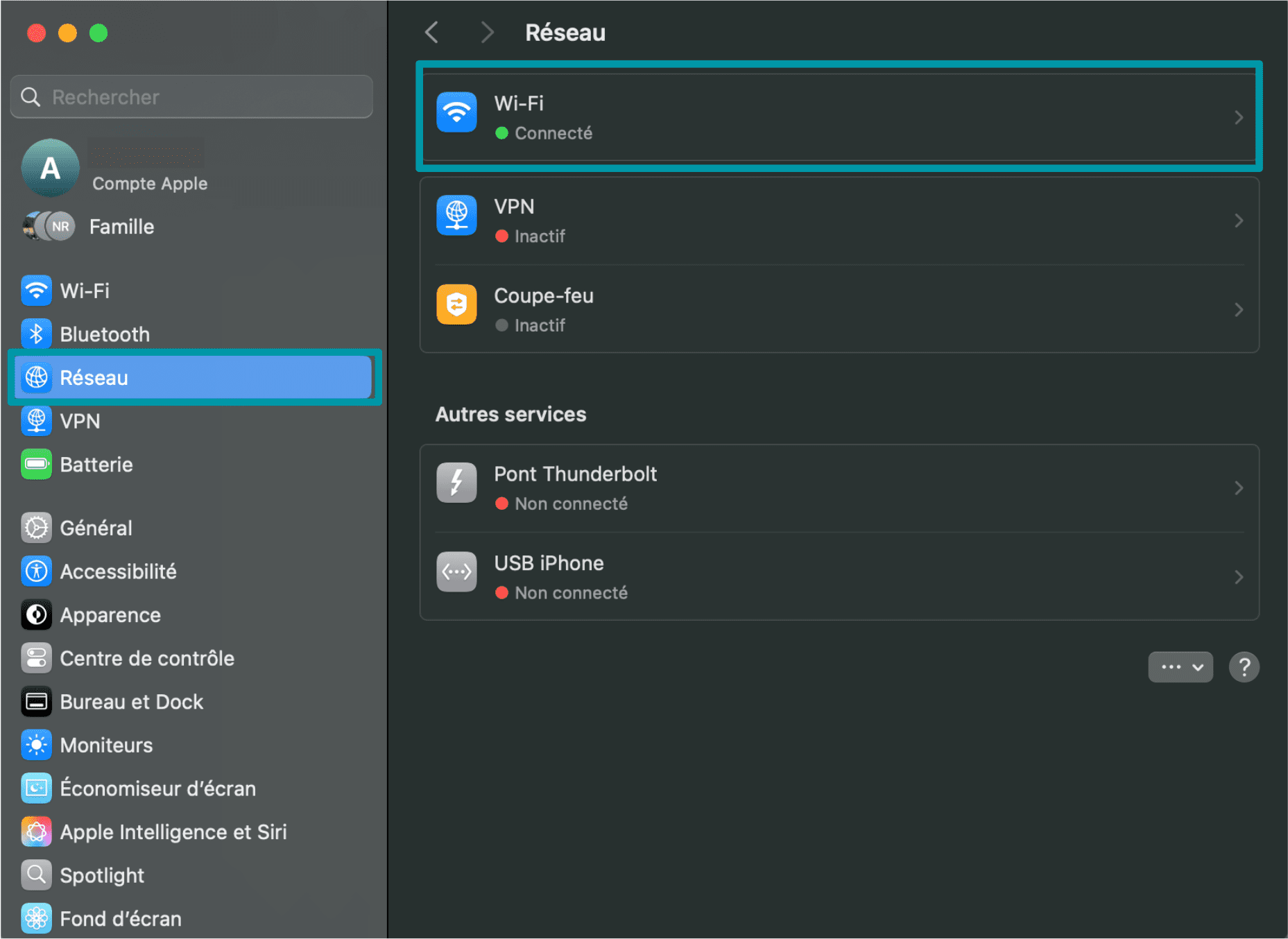This screenshot has width=1288, height=939.
Task: Expand the ellipsis options dropdown
Action: point(1180,667)
